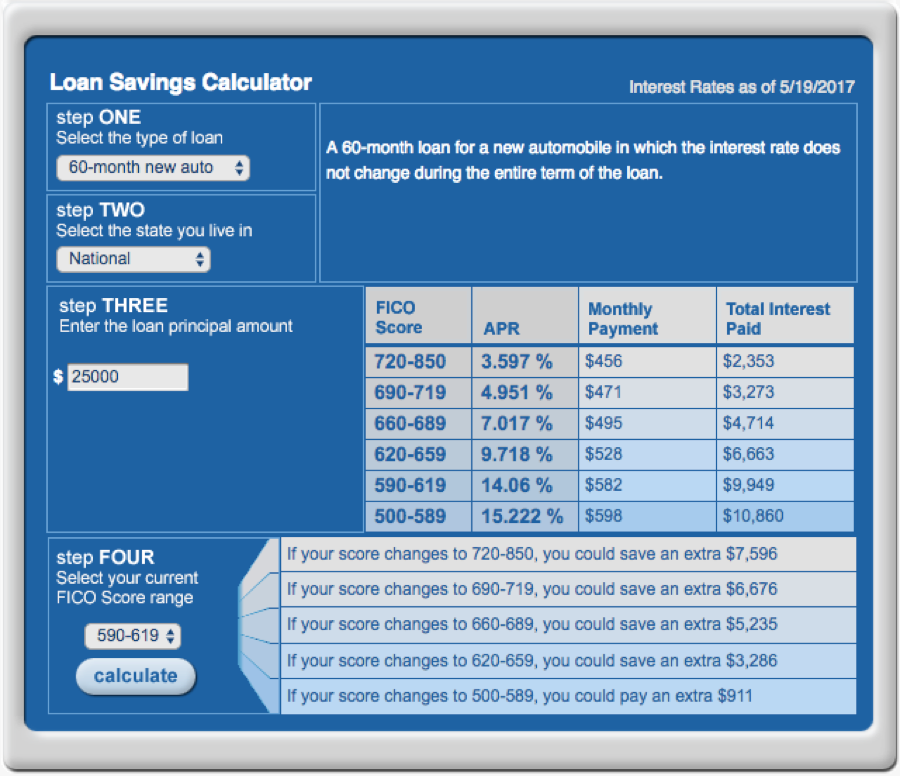900x777 pixels.
Task: Click the row saying save an extra $7,596
Action: click(568, 554)
